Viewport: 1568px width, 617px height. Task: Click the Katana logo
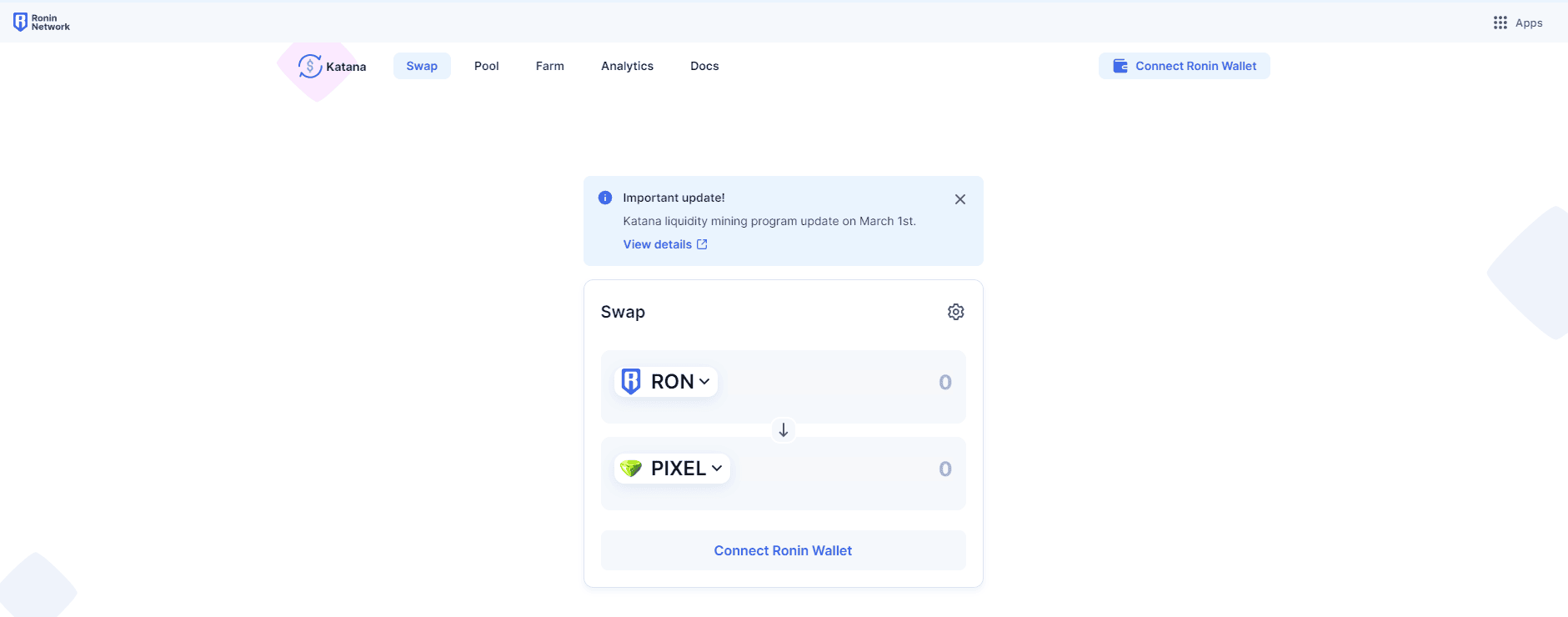point(332,66)
